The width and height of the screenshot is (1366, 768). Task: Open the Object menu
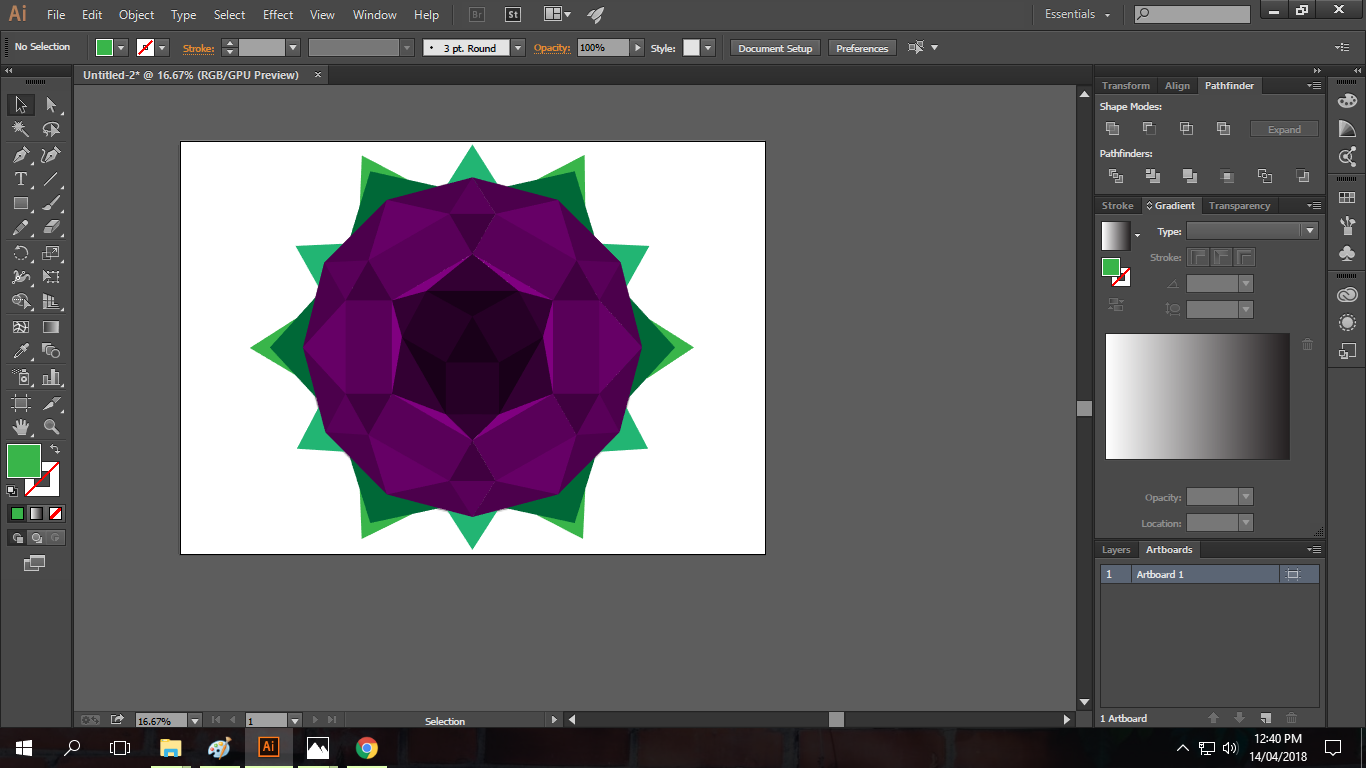click(136, 15)
